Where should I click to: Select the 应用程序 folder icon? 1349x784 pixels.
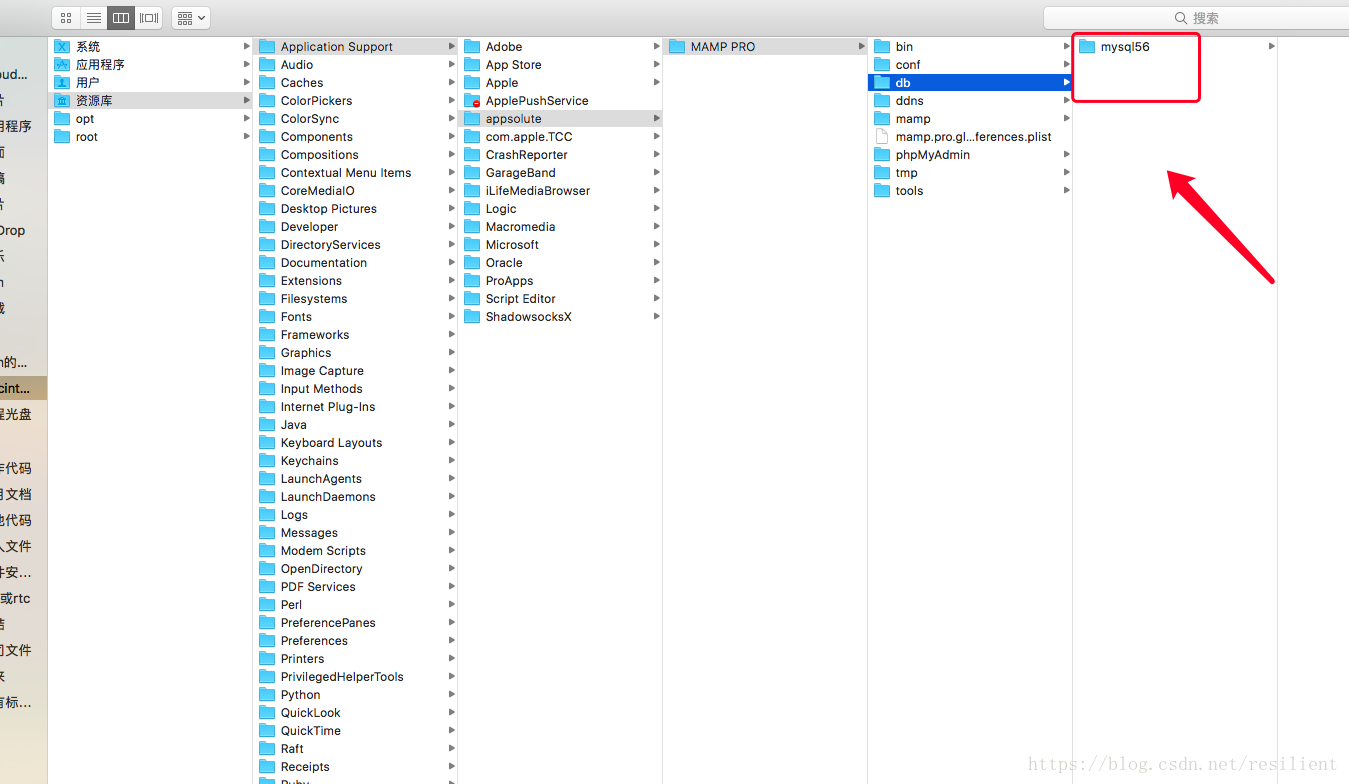[62, 65]
